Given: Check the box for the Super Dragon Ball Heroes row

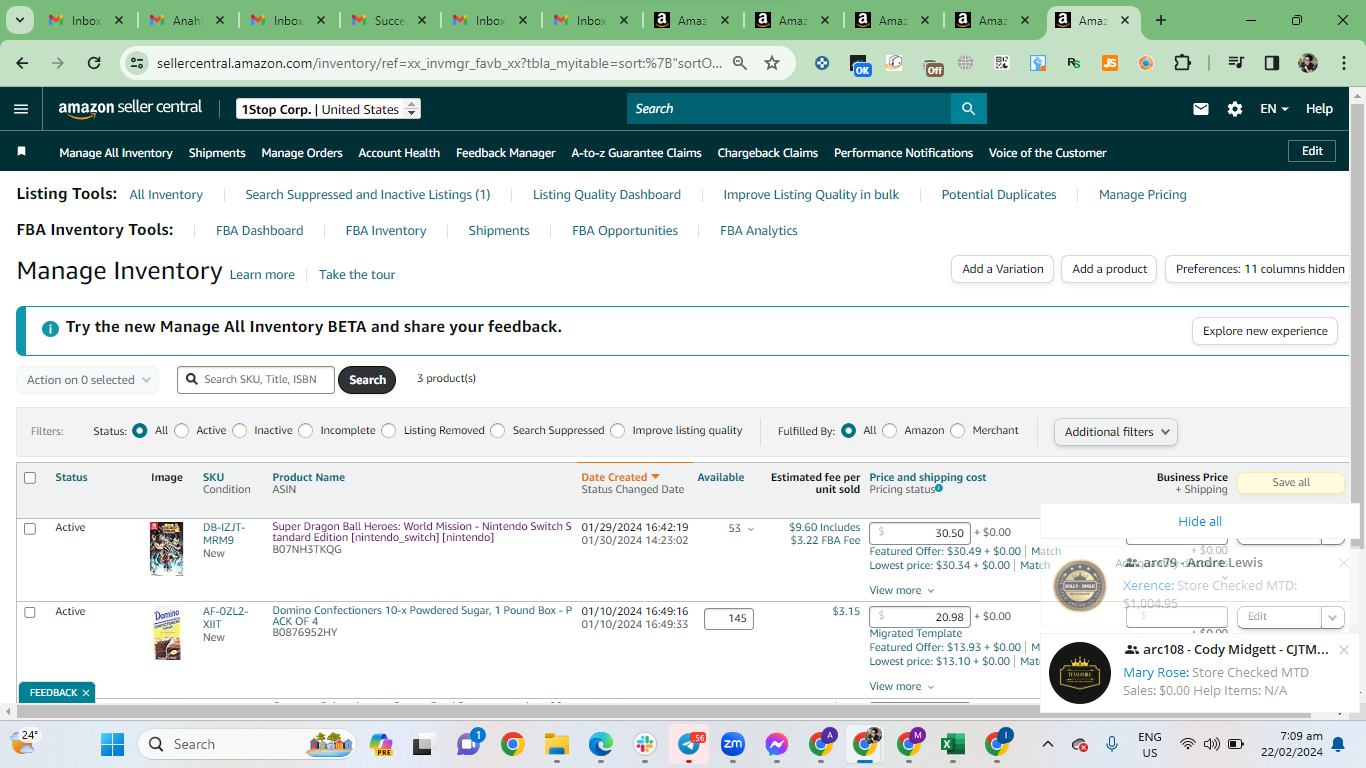Looking at the screenshot, I should tap(30, 528).
